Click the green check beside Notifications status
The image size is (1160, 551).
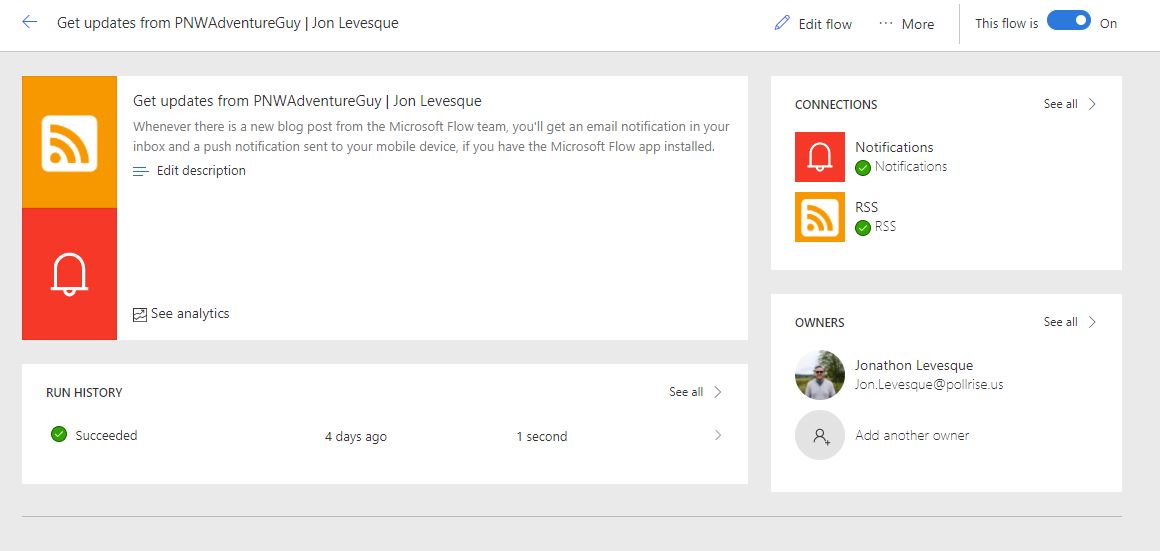click(x=863, y=168)
